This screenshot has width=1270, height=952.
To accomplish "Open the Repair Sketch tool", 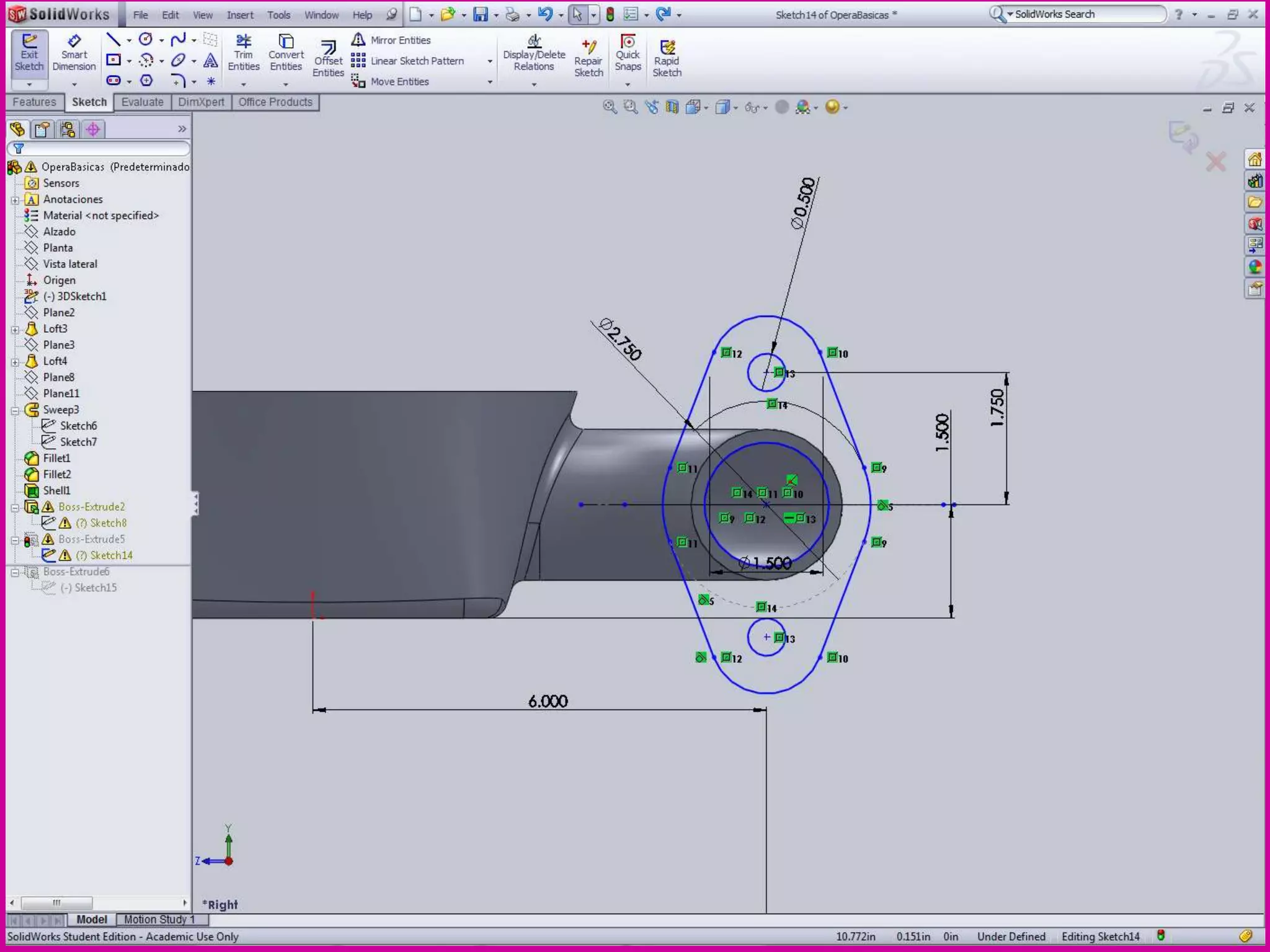I will [x=588, y=58].
